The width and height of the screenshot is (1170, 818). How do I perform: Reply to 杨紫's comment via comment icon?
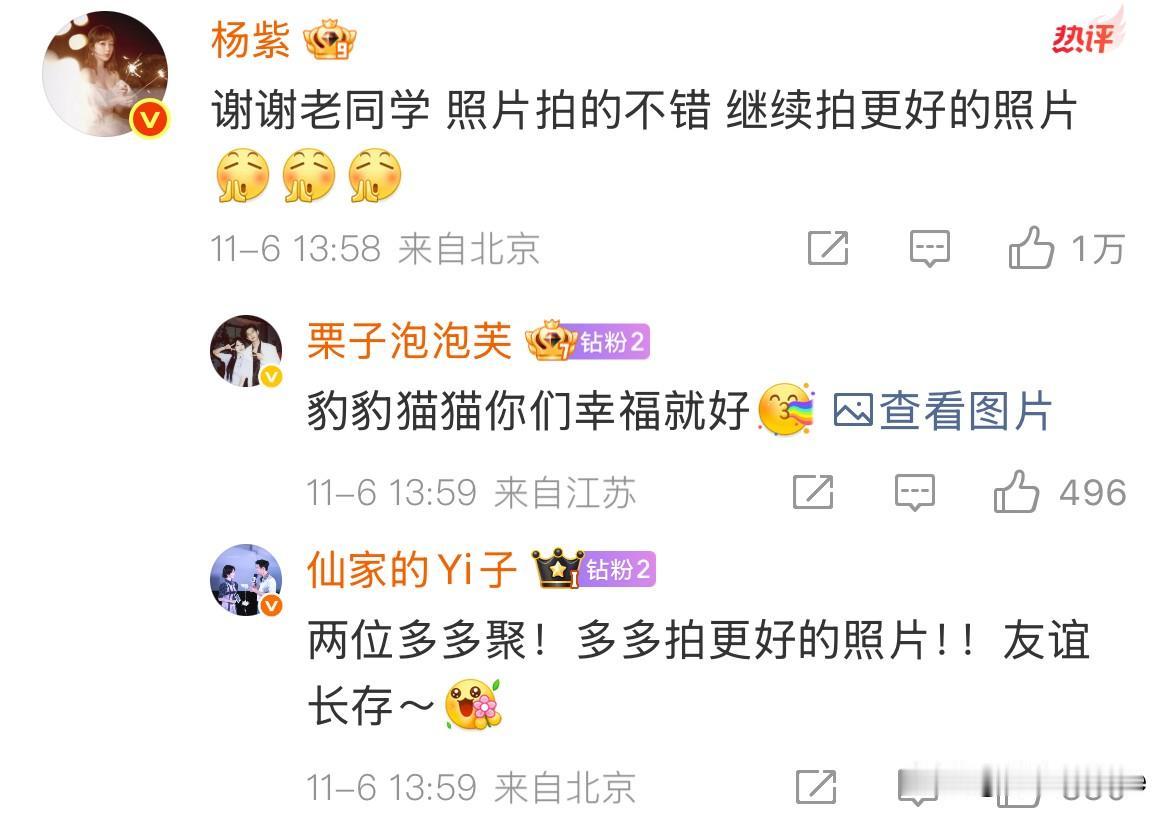929,249
